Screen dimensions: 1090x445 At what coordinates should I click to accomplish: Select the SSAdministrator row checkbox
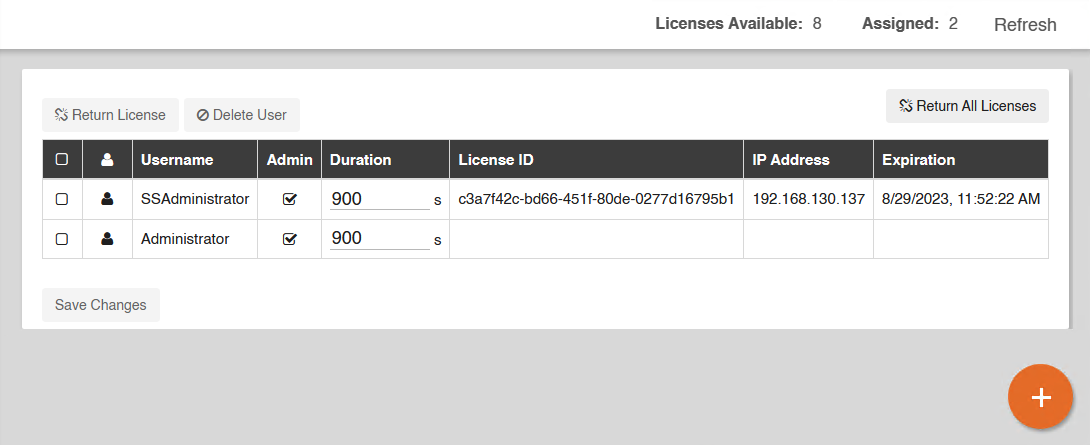62,199
